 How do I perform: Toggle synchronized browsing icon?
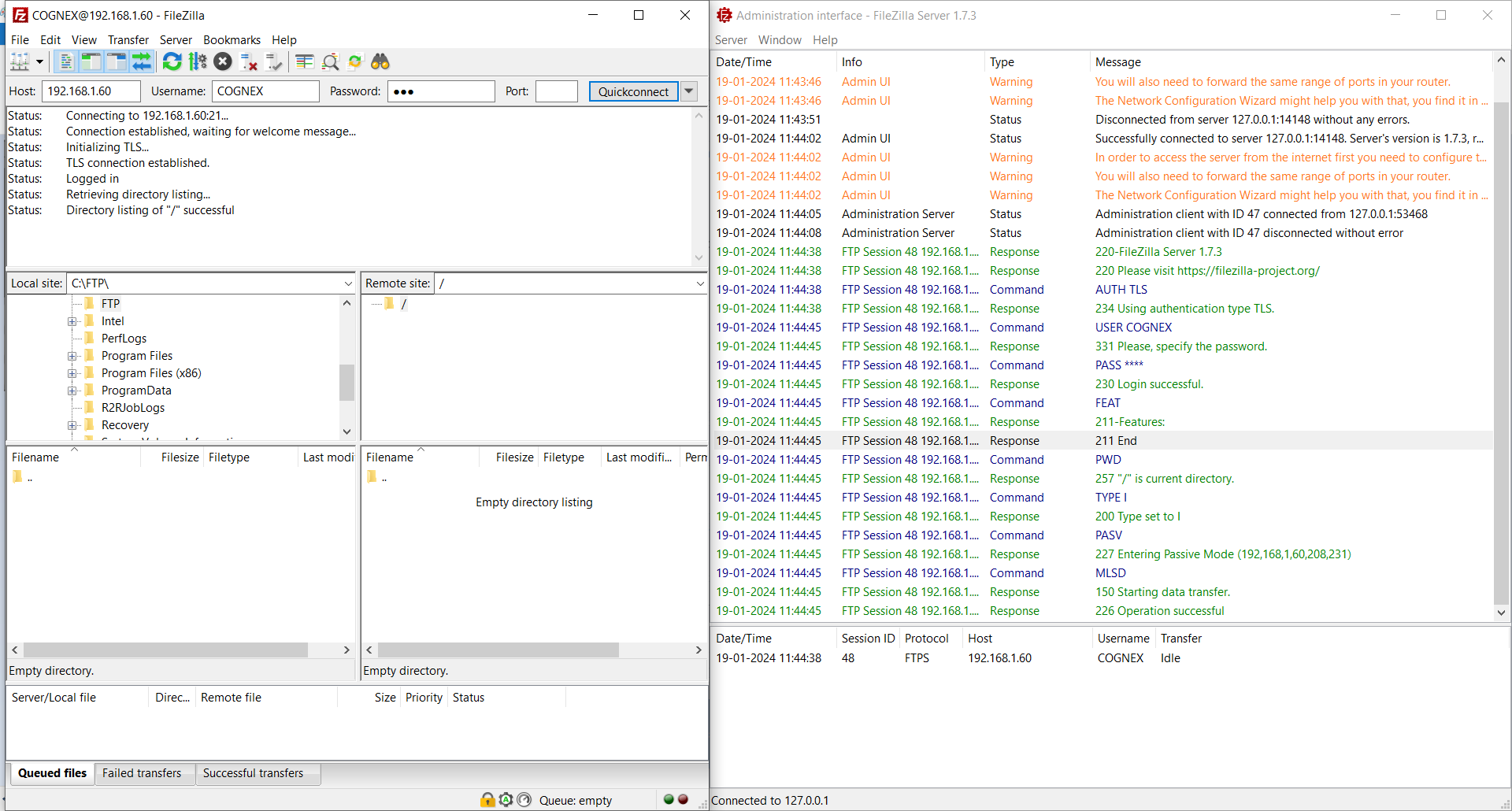[x=355, y=61]
